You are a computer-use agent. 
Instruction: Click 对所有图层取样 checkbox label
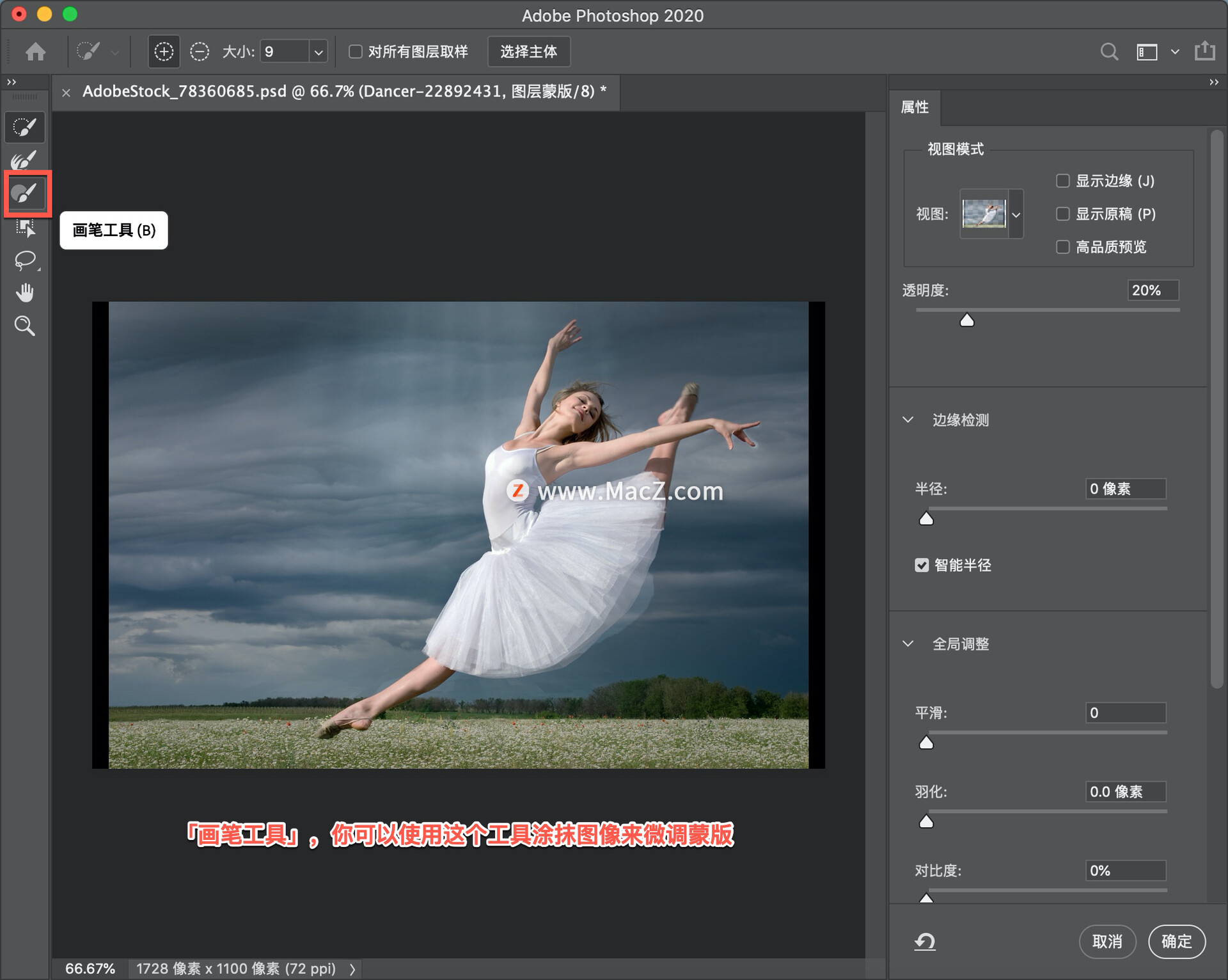pos(419,52)
